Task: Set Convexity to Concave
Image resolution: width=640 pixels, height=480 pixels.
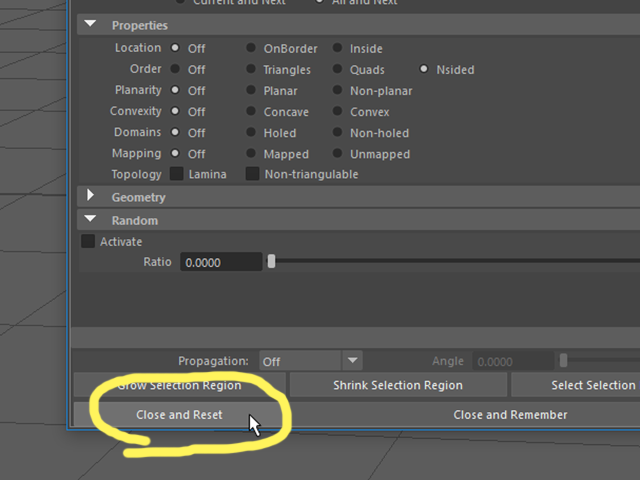Action: click(251, 111)
